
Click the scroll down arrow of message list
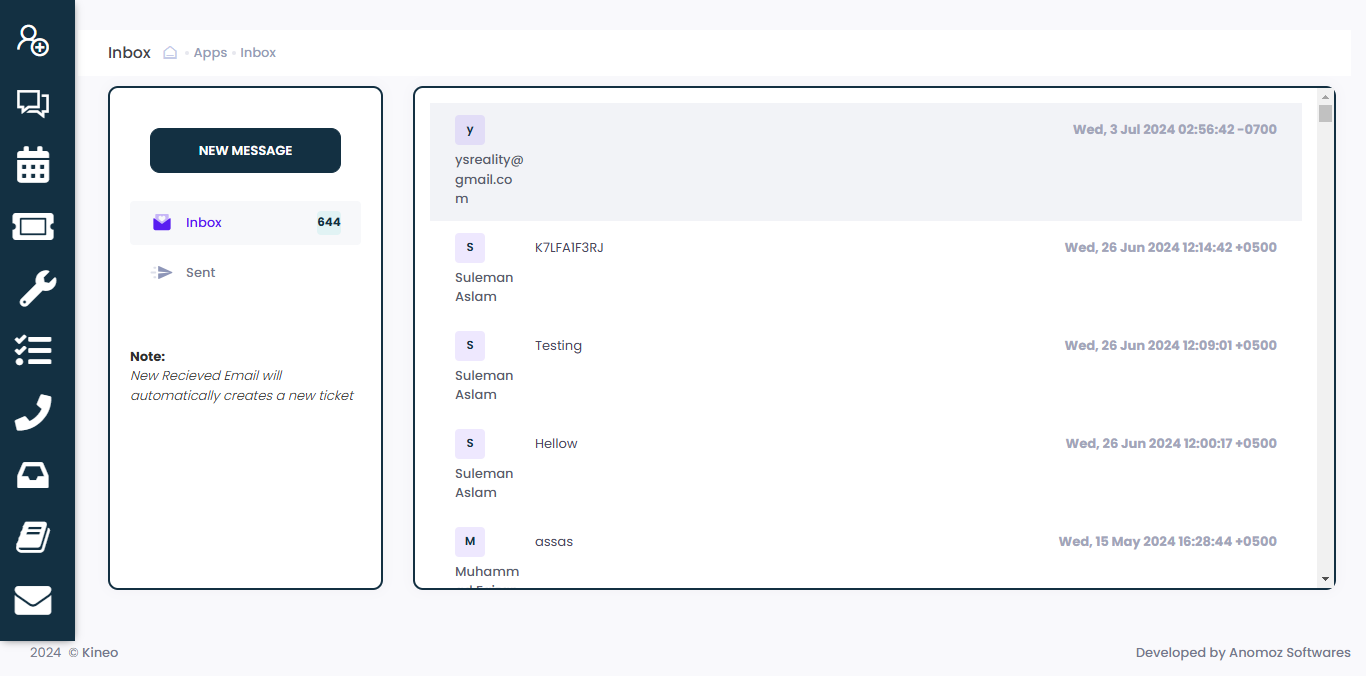1325,579
